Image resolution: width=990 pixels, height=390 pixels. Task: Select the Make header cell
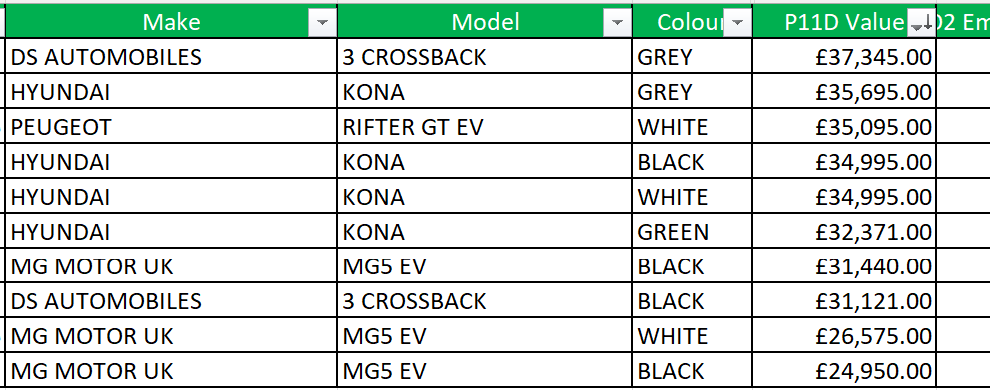[x=172, y=22]
